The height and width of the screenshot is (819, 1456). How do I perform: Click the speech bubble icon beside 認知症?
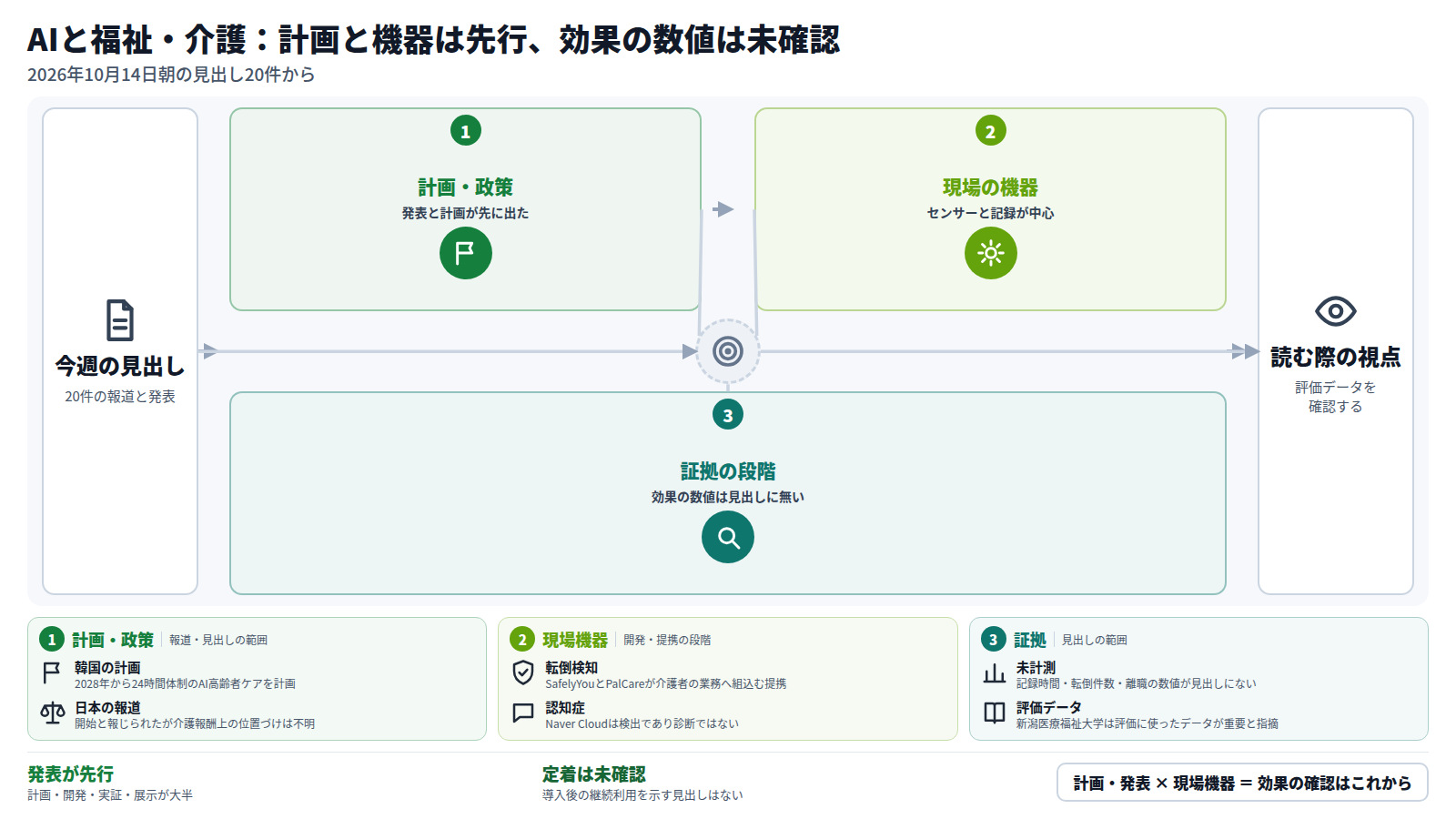coord(523,713)
